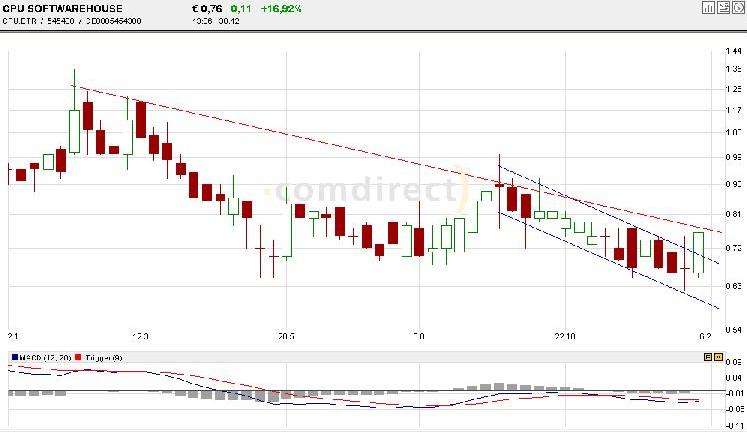Viewport: 747px width, 437px height.
Task: Click the 22.10 date label on the time axis
Action: point(565,336)
